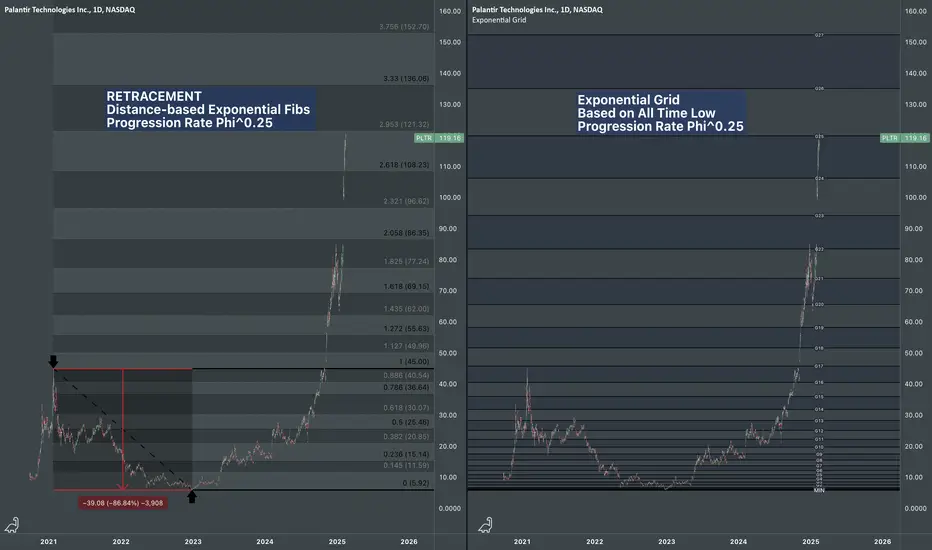Click 0.0000 on left chart price axis

[450, 508]
